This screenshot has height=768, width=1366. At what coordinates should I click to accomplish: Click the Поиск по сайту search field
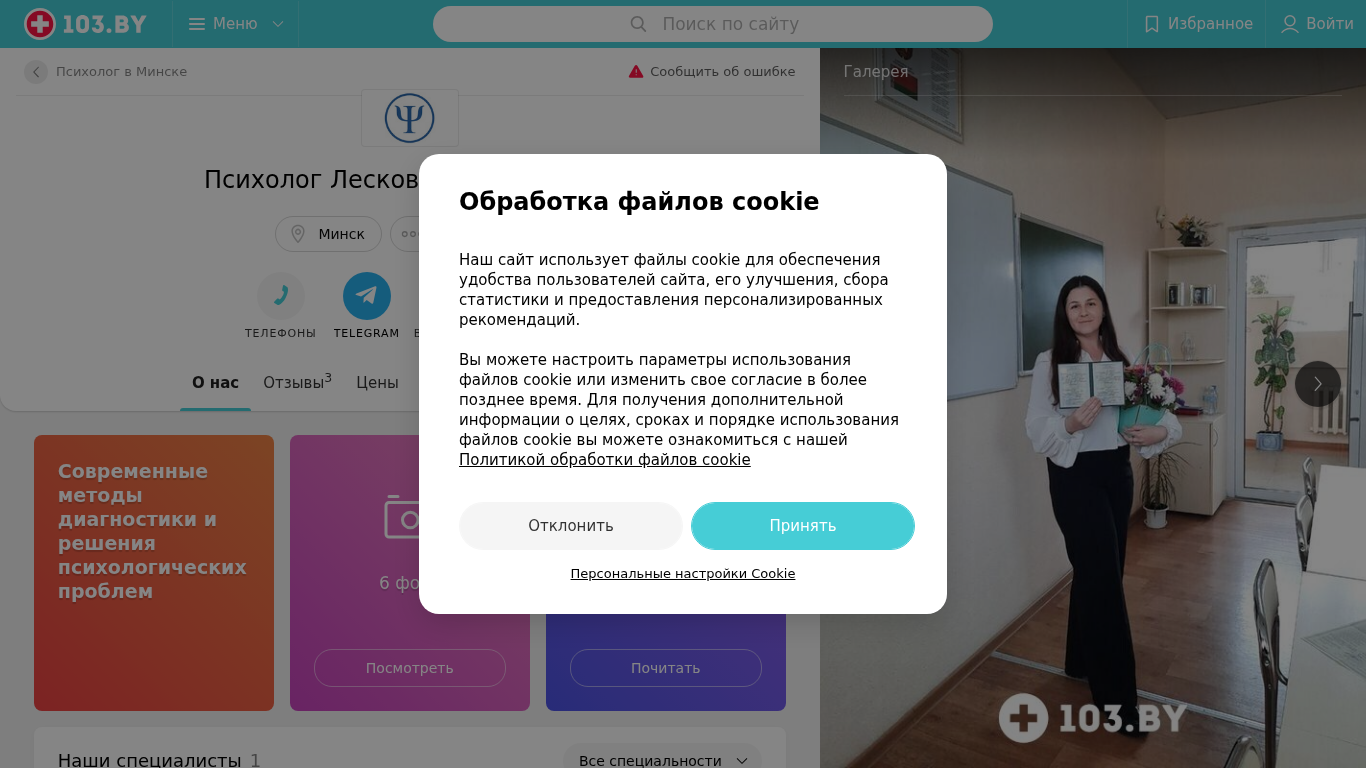click(713, 24)
